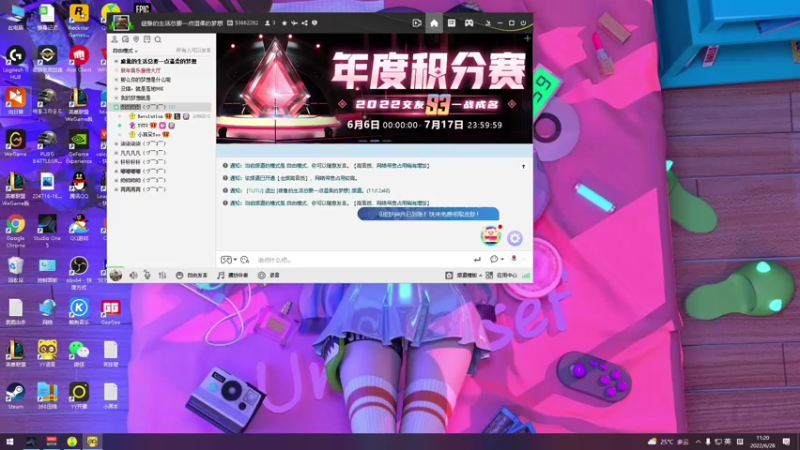The width and height of the screenshot is (800, 450).
Task: Click the video playback icon in YY header
Action: click(x=417, y=23)
